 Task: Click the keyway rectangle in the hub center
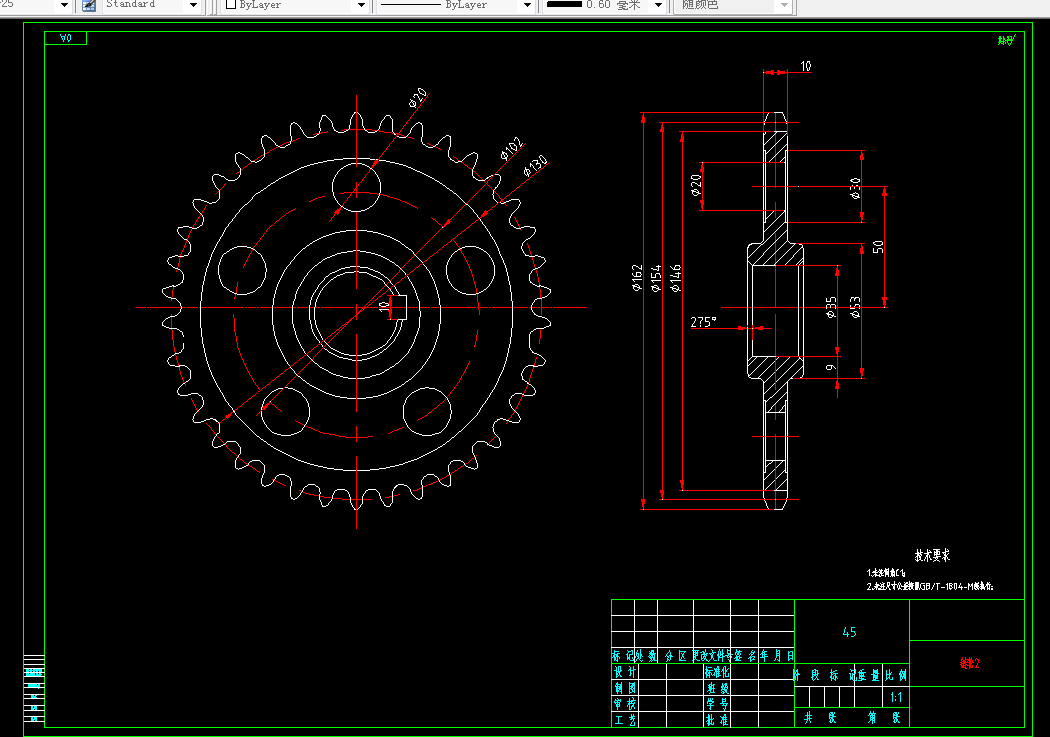coord(398,307)
